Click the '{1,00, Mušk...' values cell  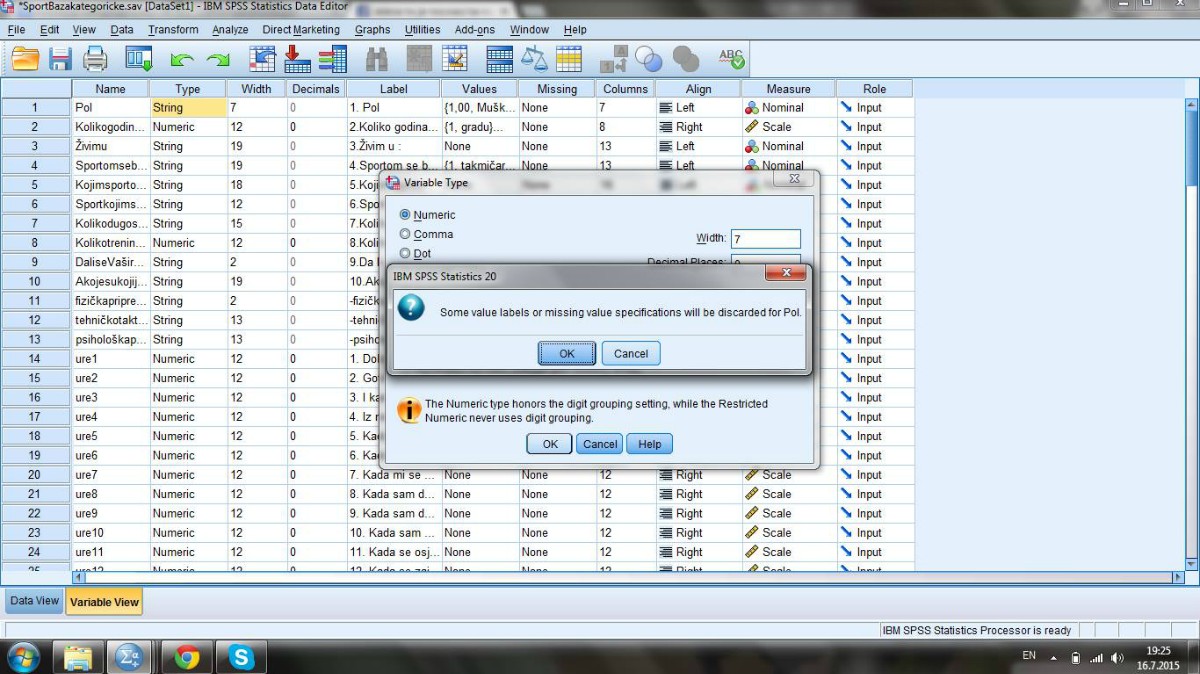478,108
